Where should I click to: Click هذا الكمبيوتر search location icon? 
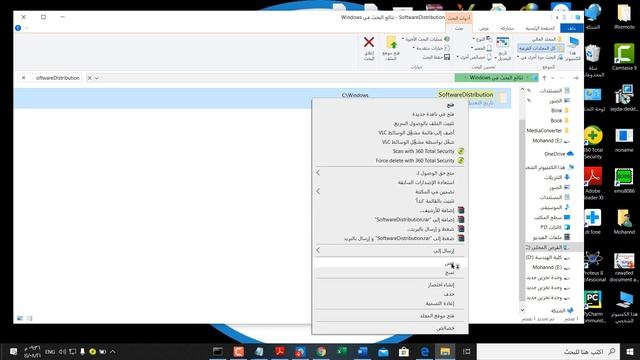coord(573,43)
